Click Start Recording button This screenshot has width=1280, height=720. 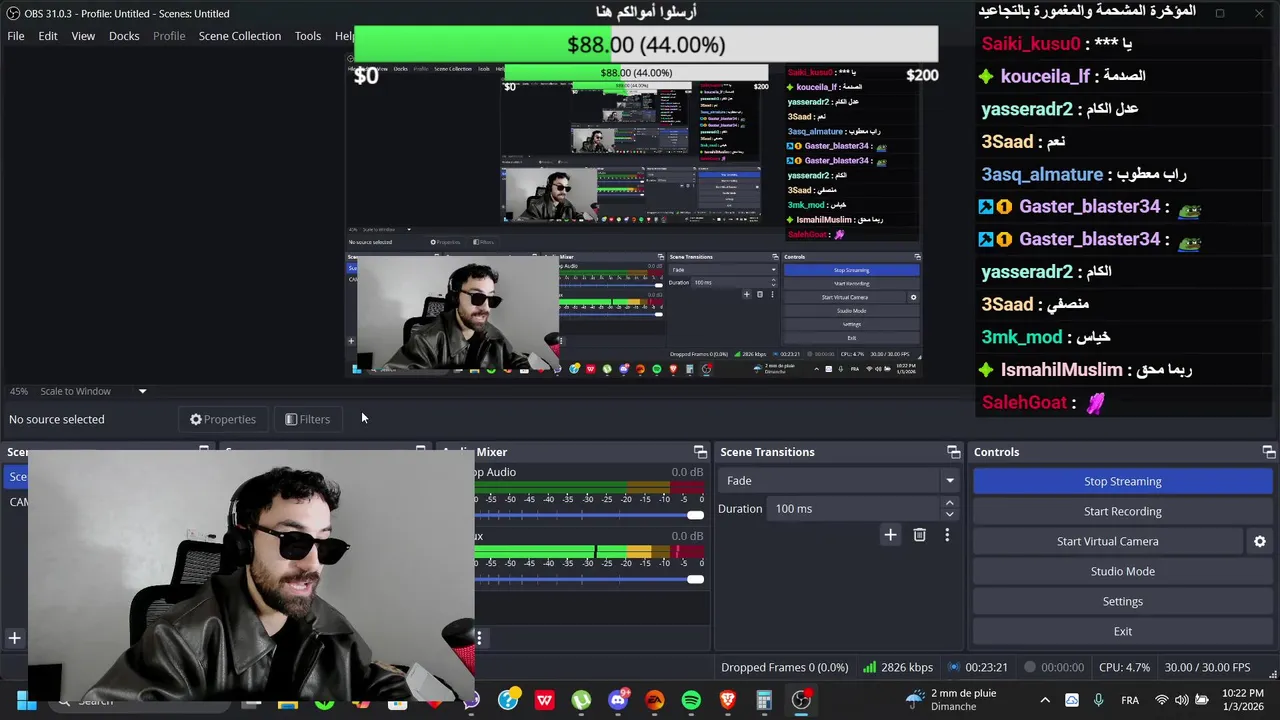1122,511
